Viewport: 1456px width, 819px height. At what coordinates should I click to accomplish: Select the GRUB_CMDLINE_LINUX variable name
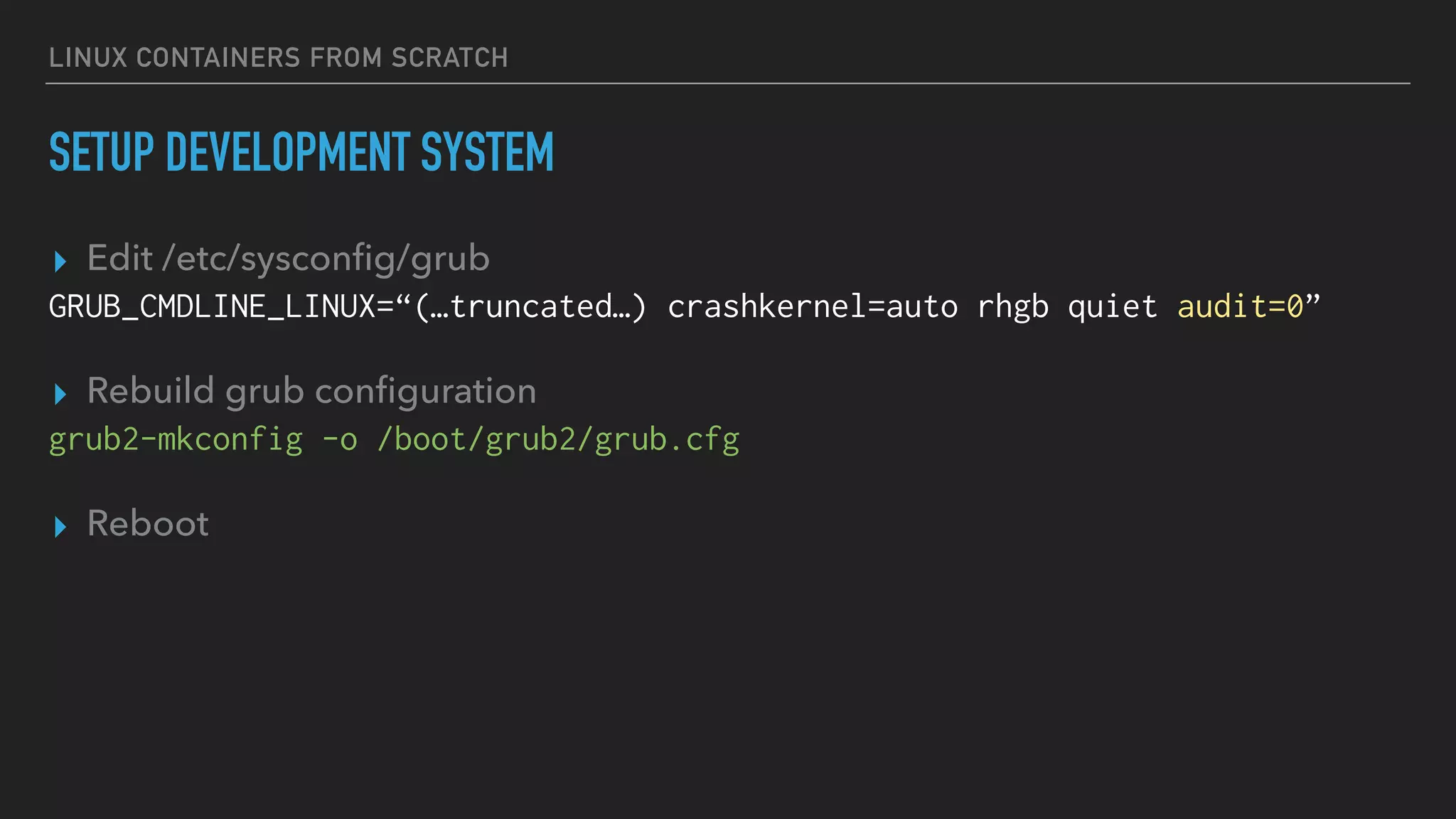[211, 307]
